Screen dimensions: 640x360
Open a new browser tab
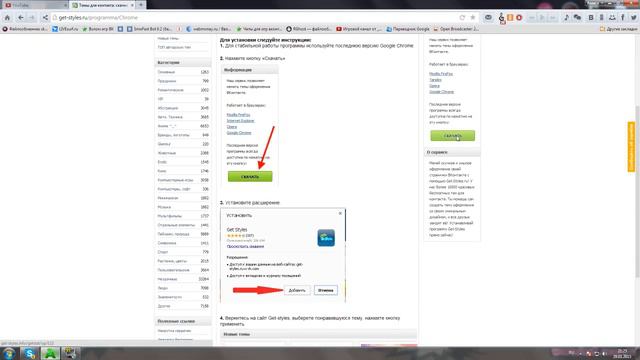[x=141, y=5]
